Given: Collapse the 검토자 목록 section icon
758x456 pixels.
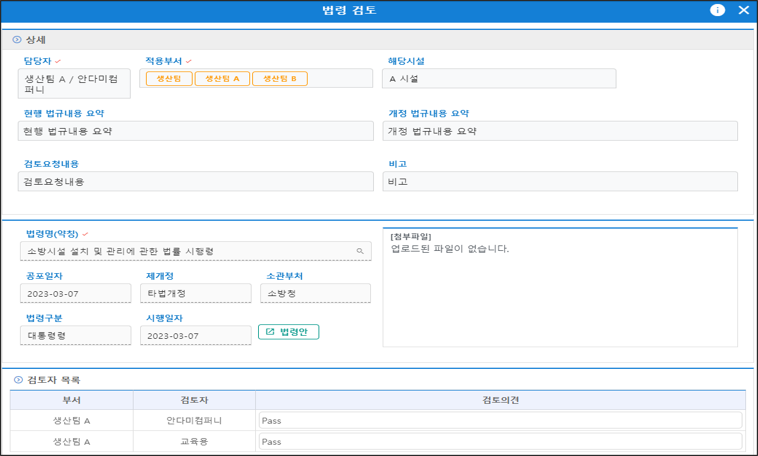Looking at the screenshot, I should 18,380.
